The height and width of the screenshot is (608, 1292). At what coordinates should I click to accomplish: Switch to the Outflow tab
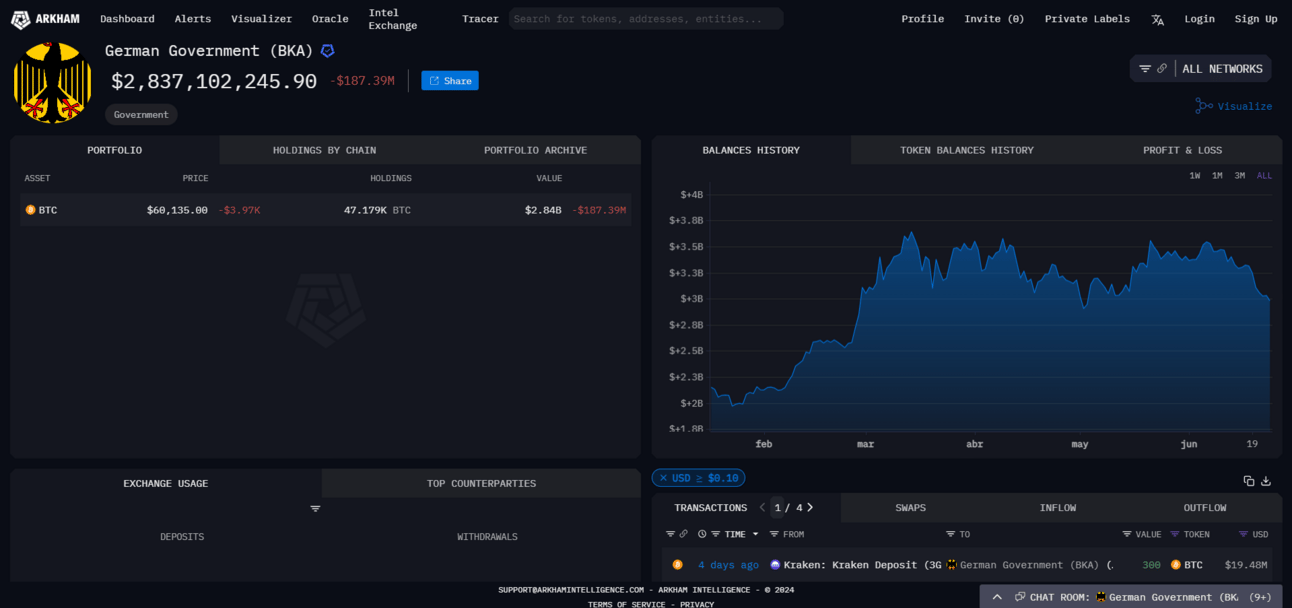1205,508
